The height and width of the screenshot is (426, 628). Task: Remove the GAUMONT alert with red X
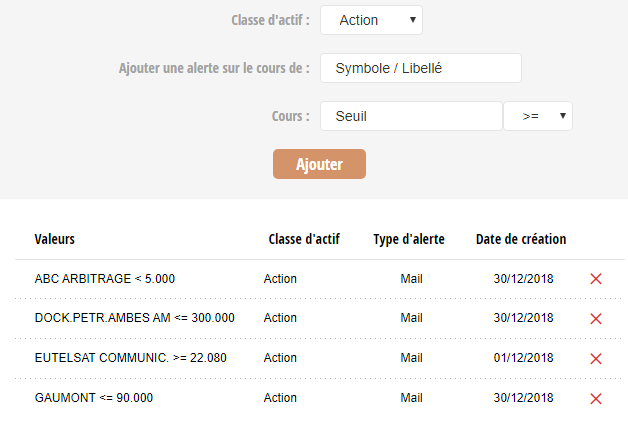point(596,399)
